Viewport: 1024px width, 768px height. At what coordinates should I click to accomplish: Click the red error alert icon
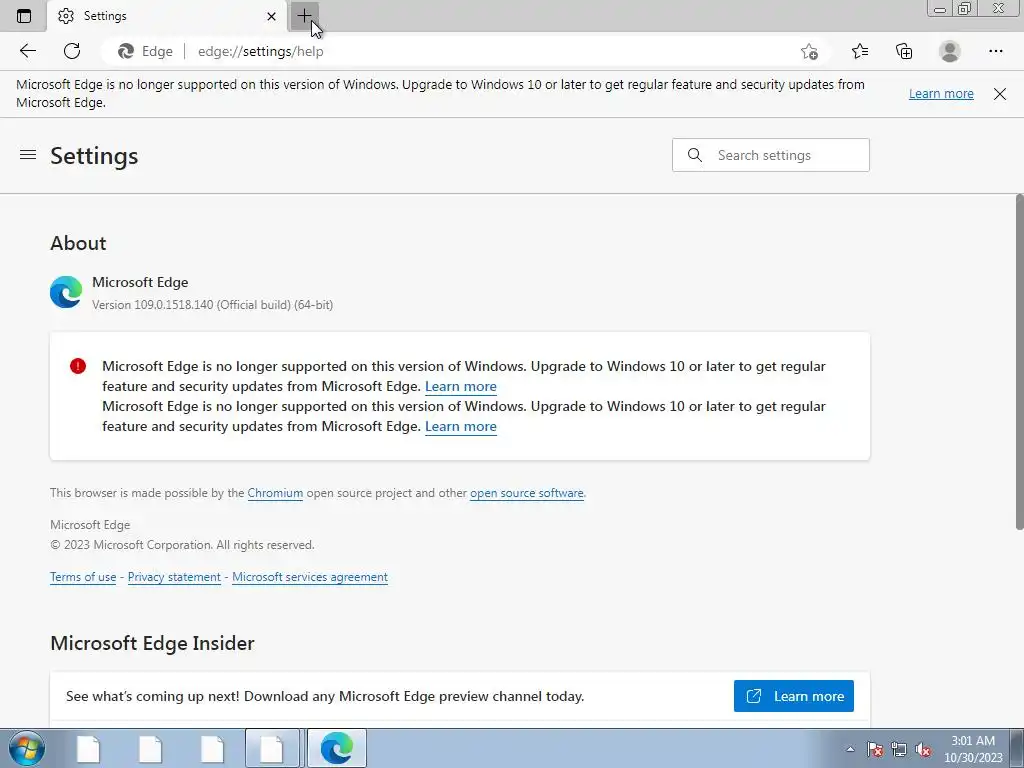click(78, 366)
